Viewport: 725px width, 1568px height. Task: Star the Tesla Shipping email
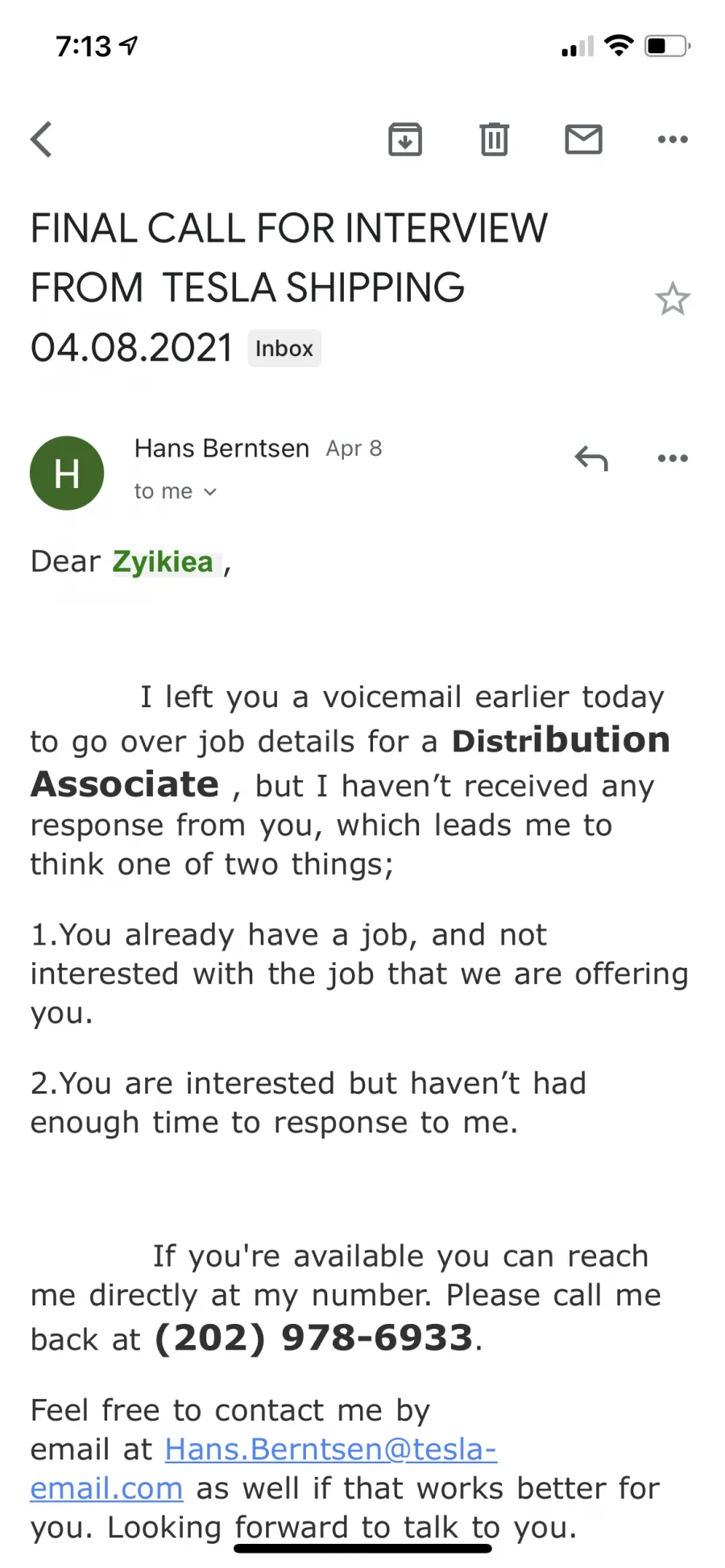(673, 299)
